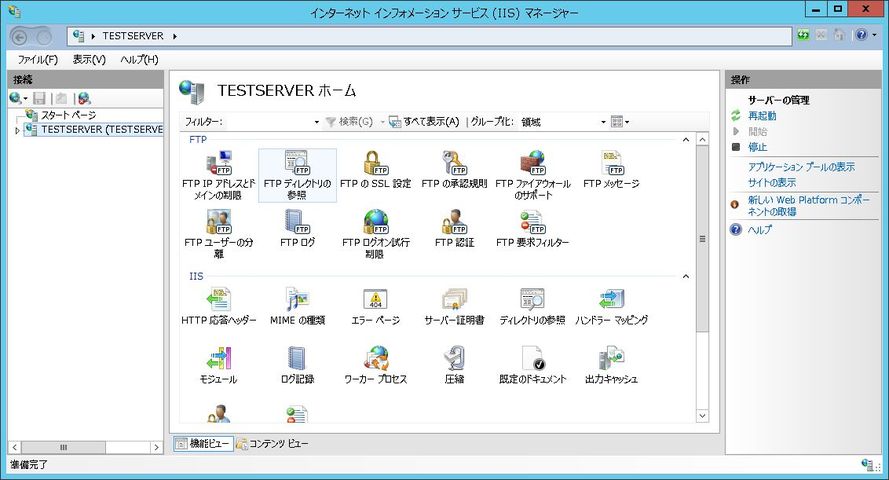Open FTP 認証 feature

(454, 229)
